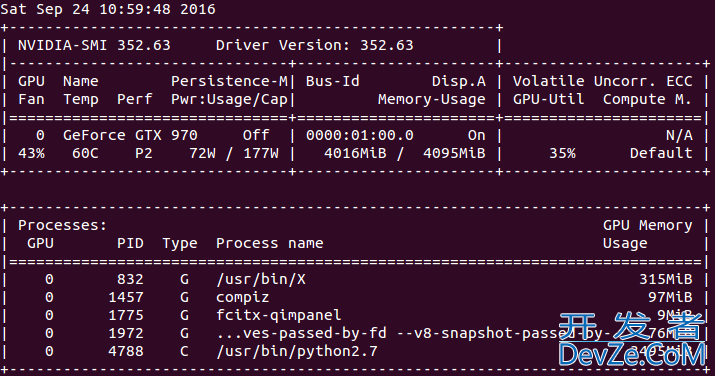Click the persistence mode value Off

tap(256, 135)
